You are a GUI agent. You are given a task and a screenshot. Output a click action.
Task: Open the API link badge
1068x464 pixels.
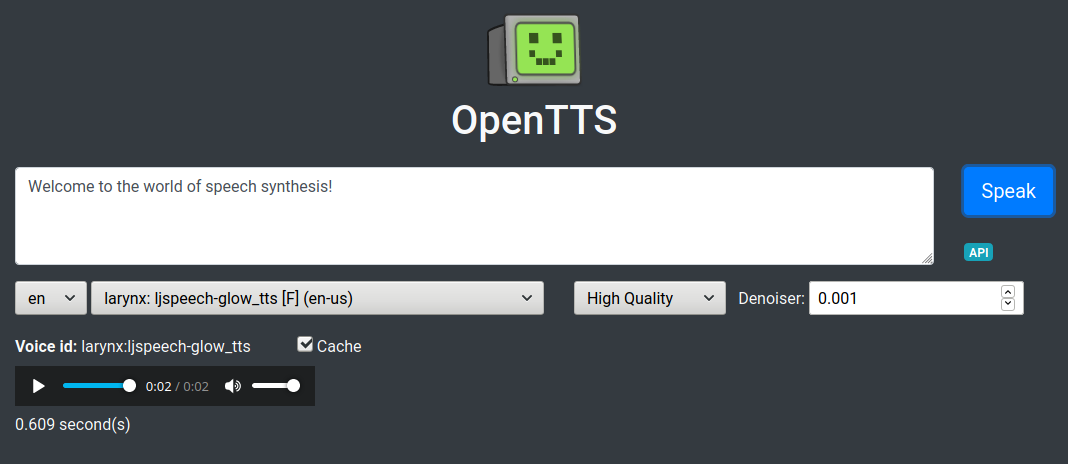(978, 252)
